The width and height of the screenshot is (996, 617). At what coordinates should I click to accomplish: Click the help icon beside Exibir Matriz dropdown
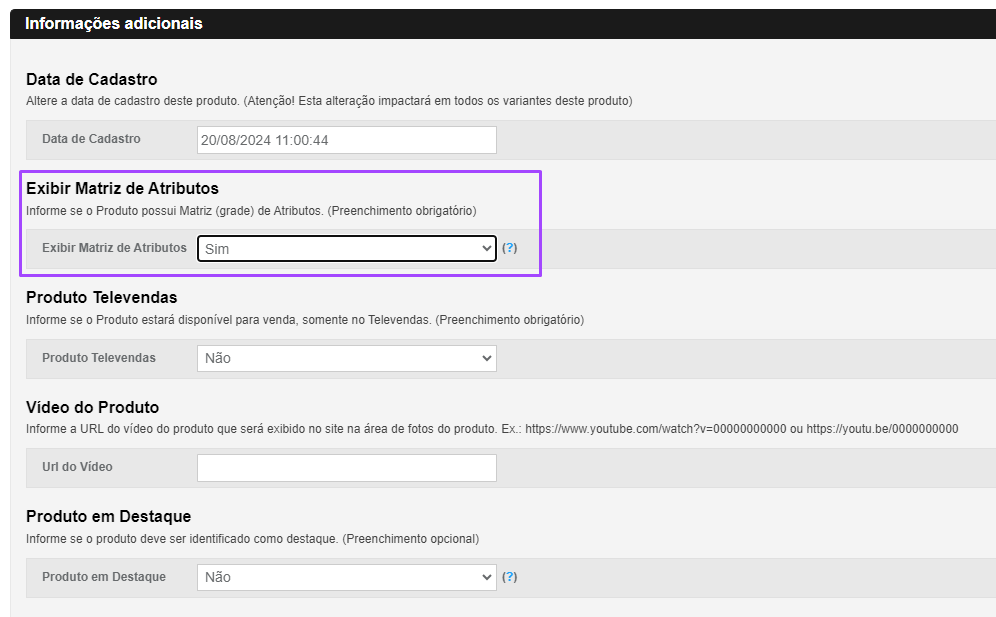click(x=509, y=248)
